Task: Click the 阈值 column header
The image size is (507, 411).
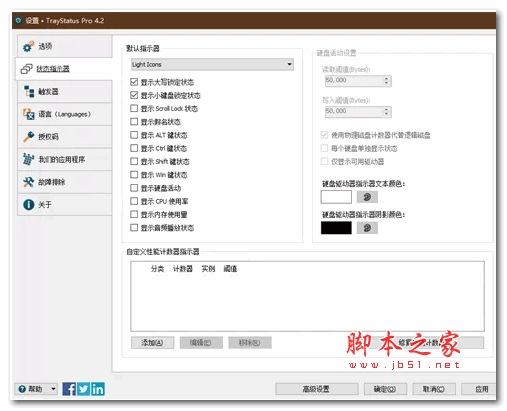Action: [x=230, y=269]
